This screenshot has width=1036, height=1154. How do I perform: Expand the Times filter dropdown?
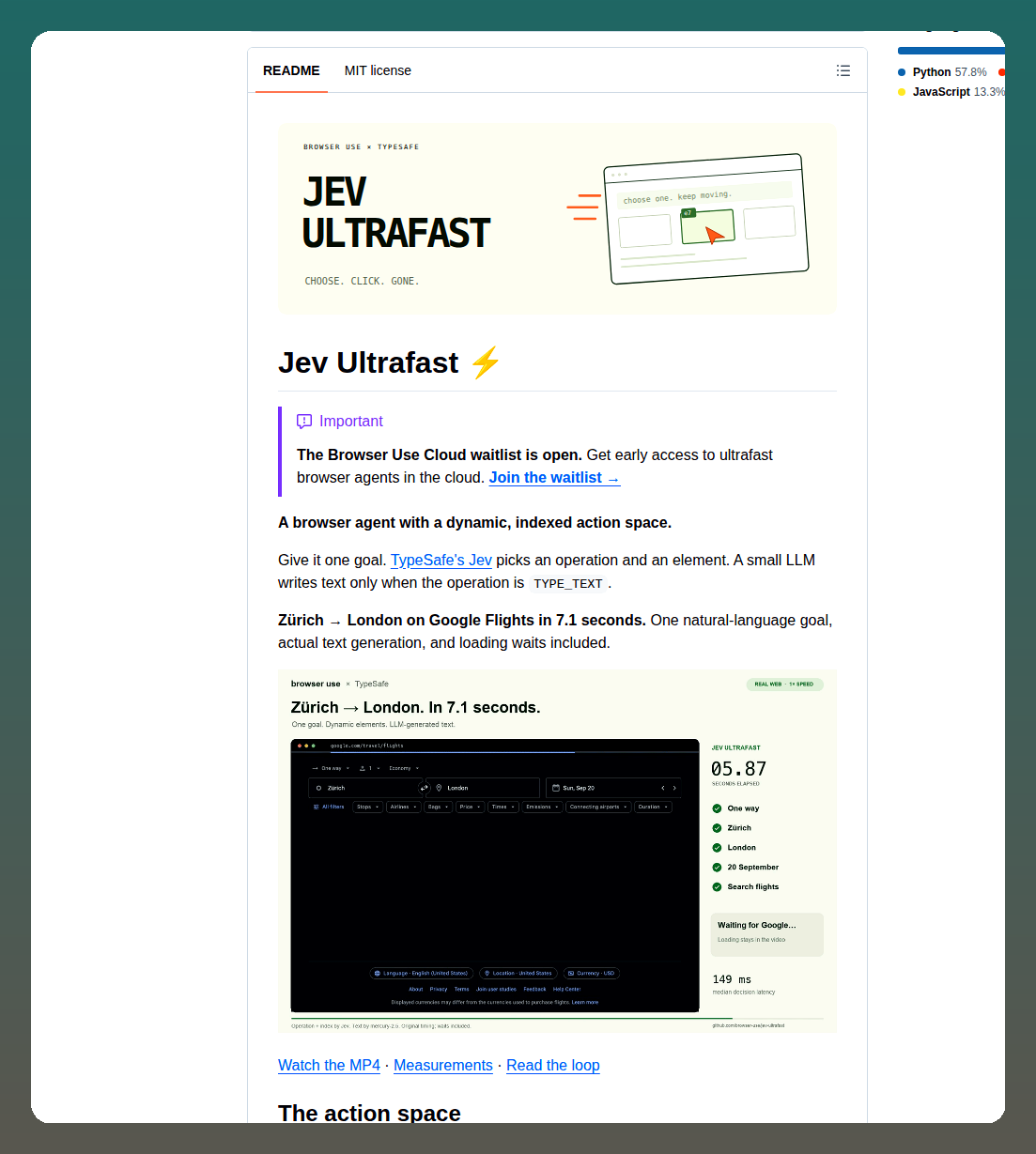point(503,807)
